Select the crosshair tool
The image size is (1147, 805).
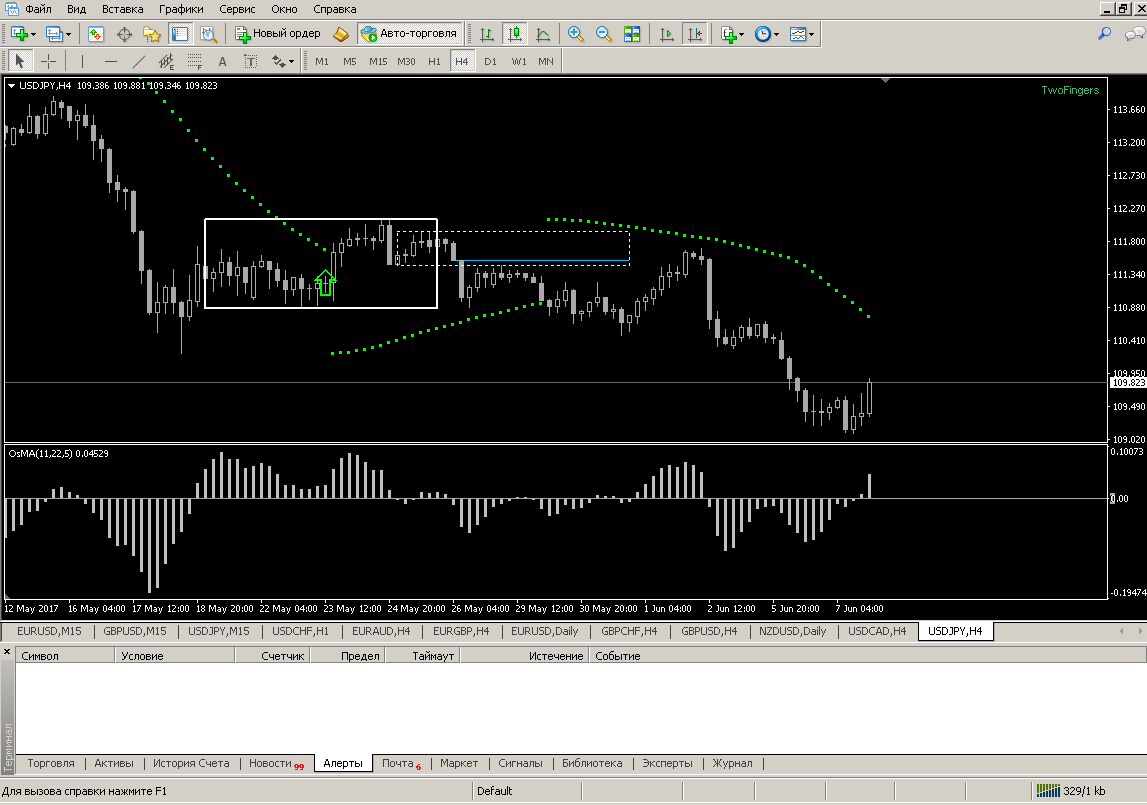pos(48,61)
